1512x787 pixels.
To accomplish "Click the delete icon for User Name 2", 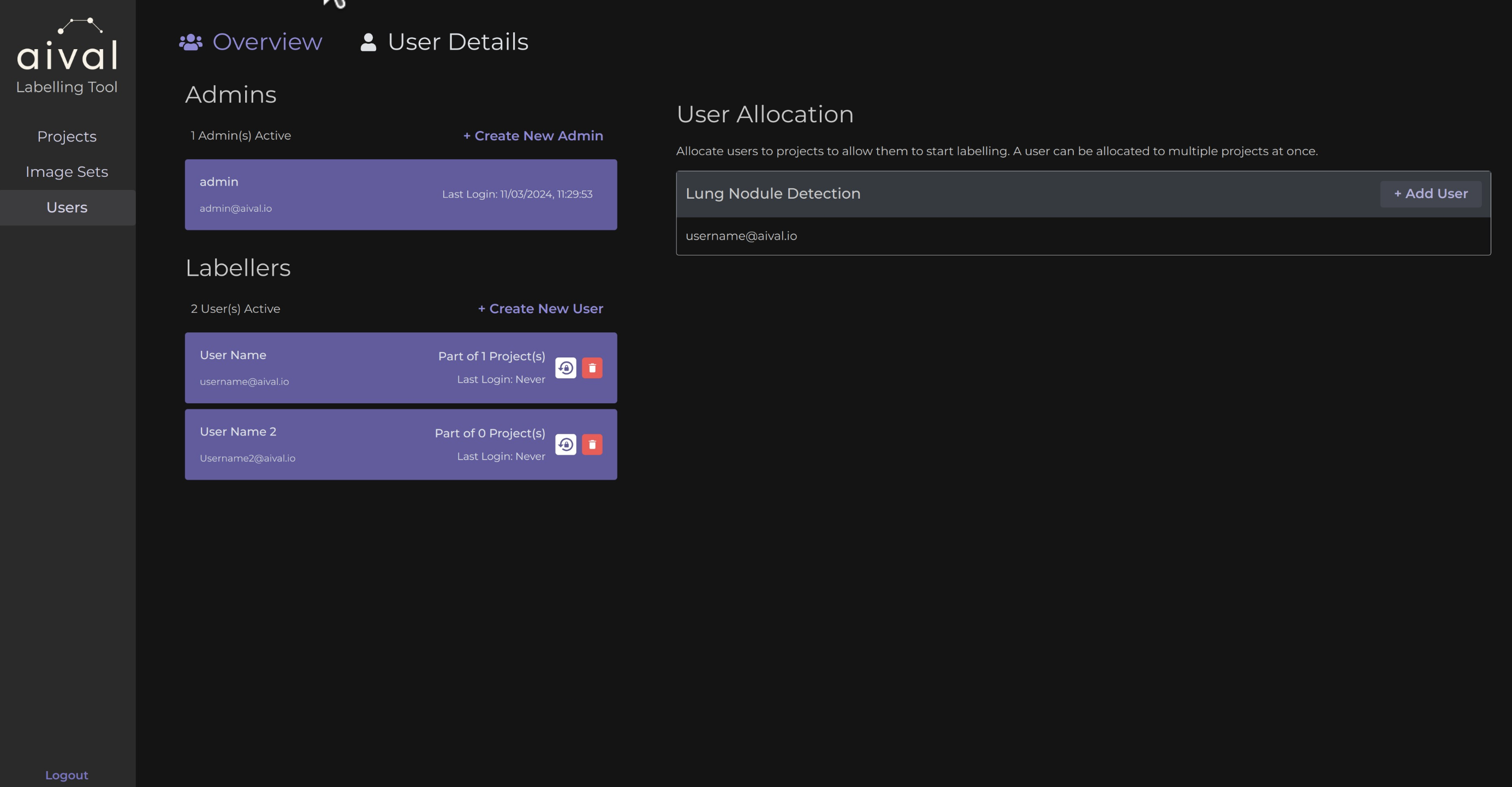I will [x=592, y=444].
